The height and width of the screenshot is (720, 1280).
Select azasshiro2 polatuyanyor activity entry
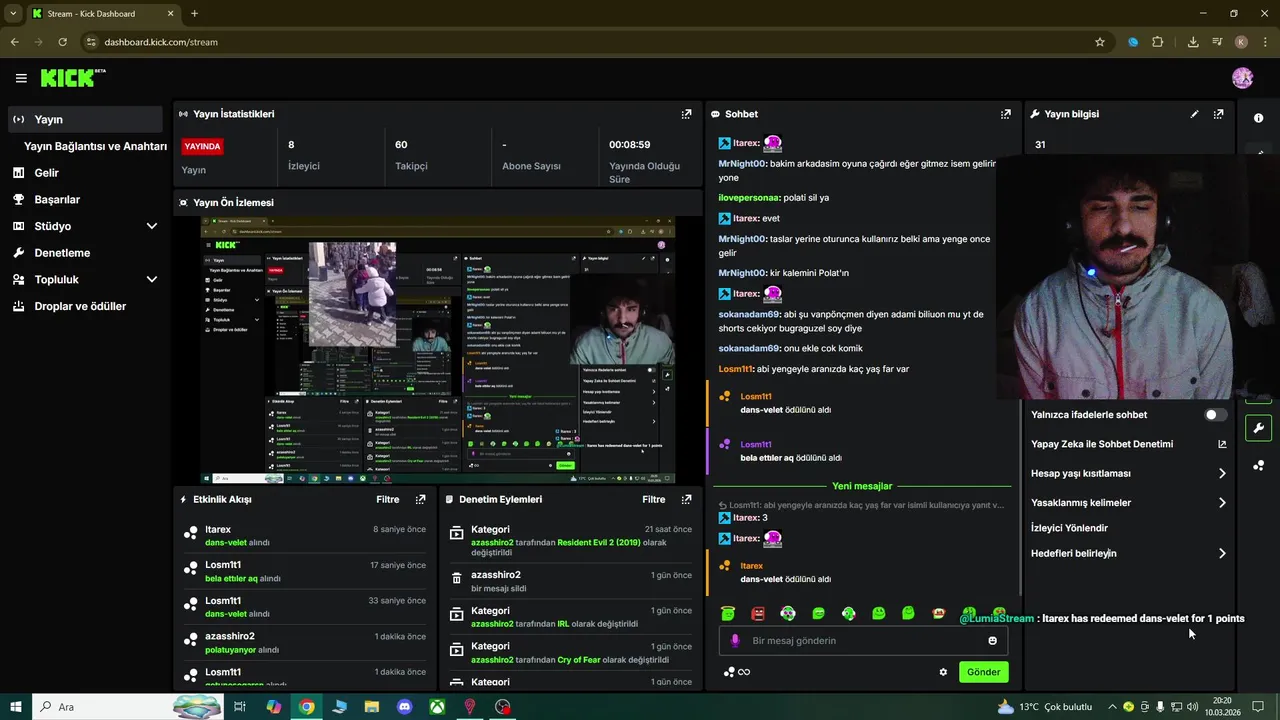tap(305, 642)
